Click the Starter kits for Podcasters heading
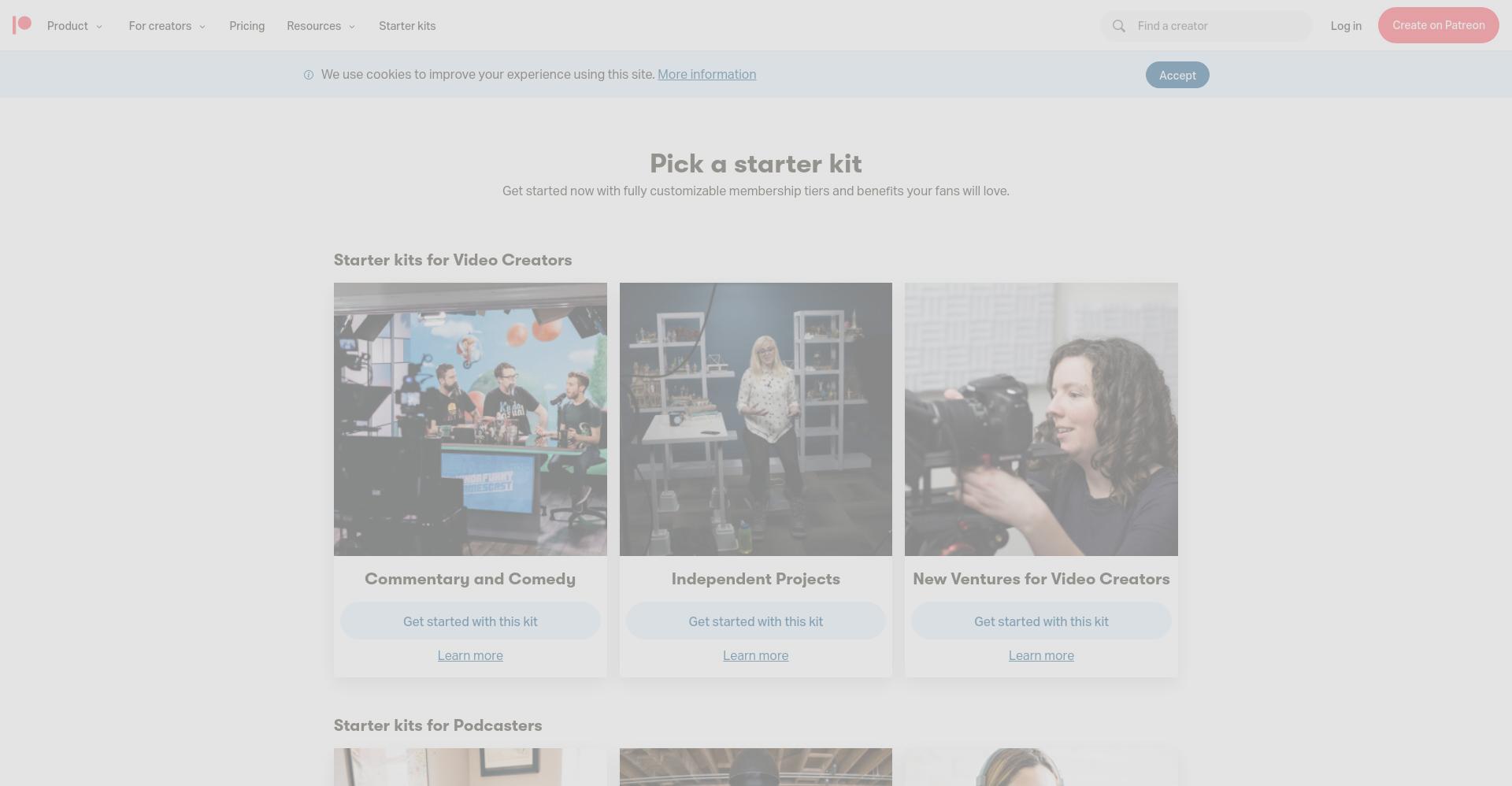 click(x=438, y=725)
